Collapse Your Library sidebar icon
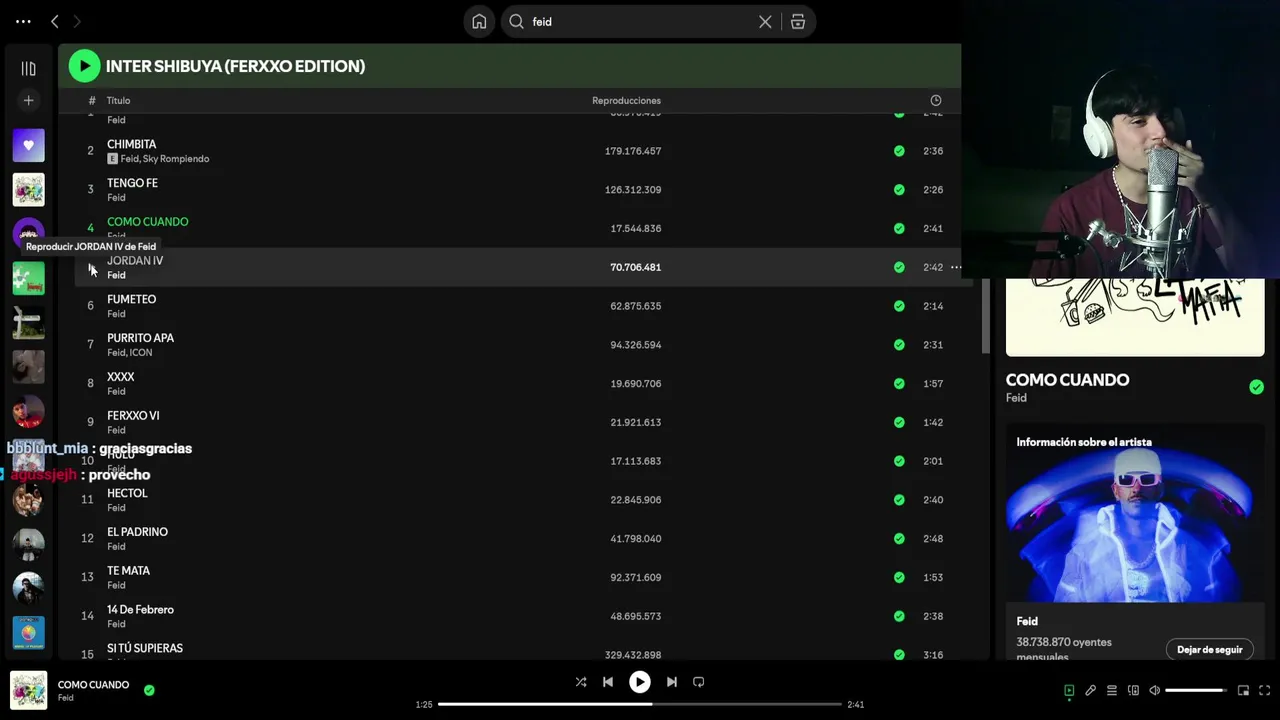1280x720 pixels. tap(28, 69)
